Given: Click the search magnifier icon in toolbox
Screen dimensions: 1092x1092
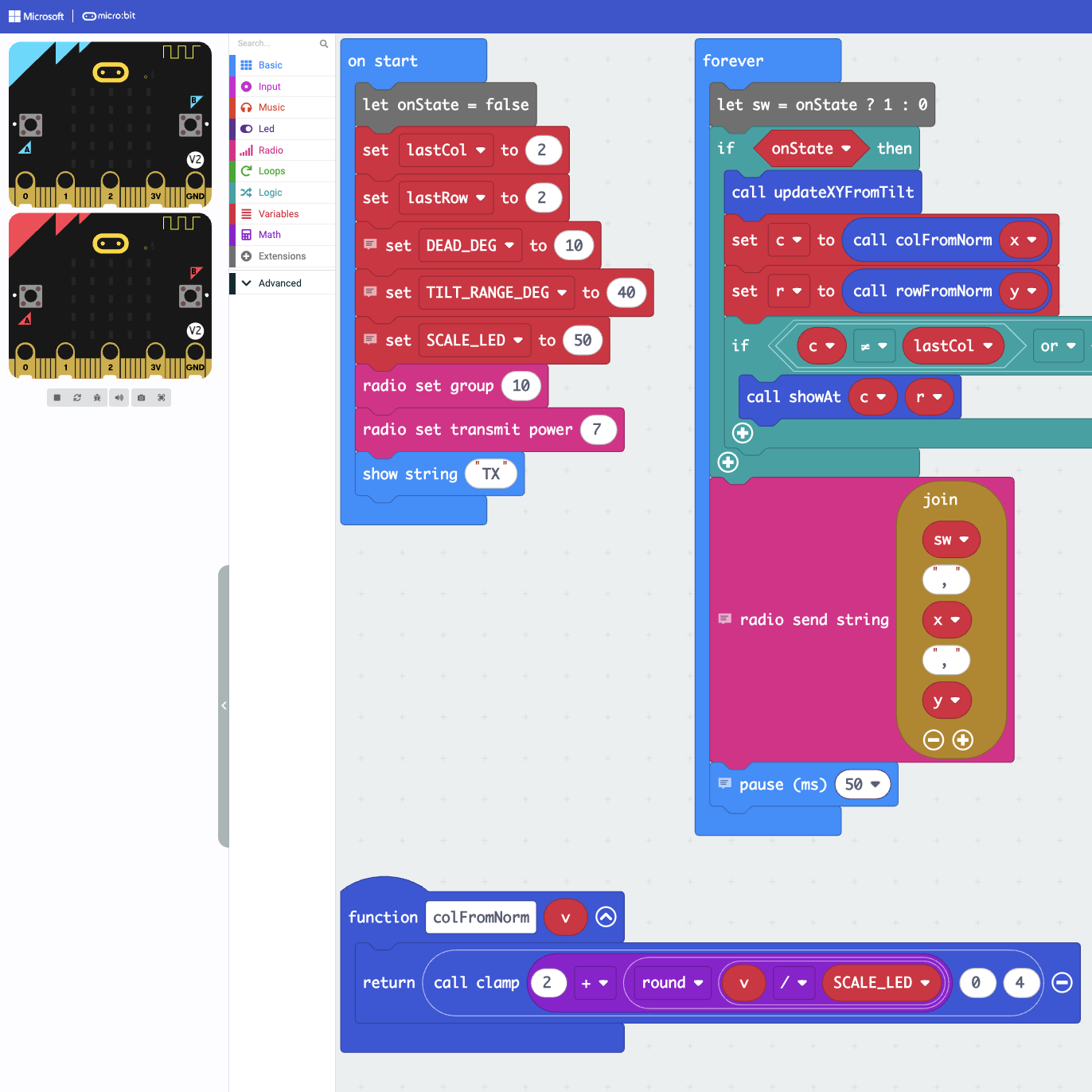Looking at the screenshot, I should click(x=324, y=44).
